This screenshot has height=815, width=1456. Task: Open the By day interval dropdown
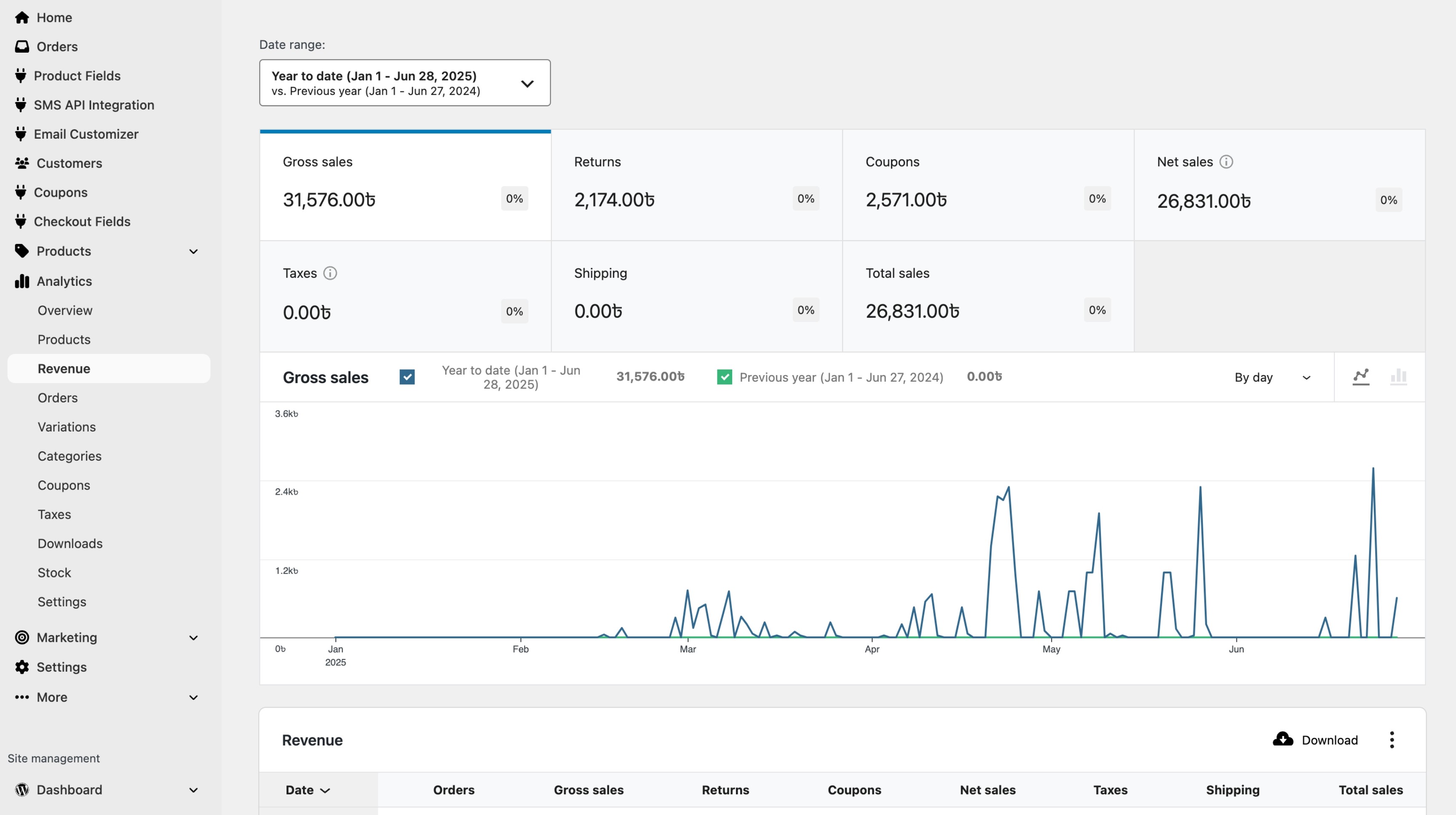pyautogui.click(x=1272, y=378)
